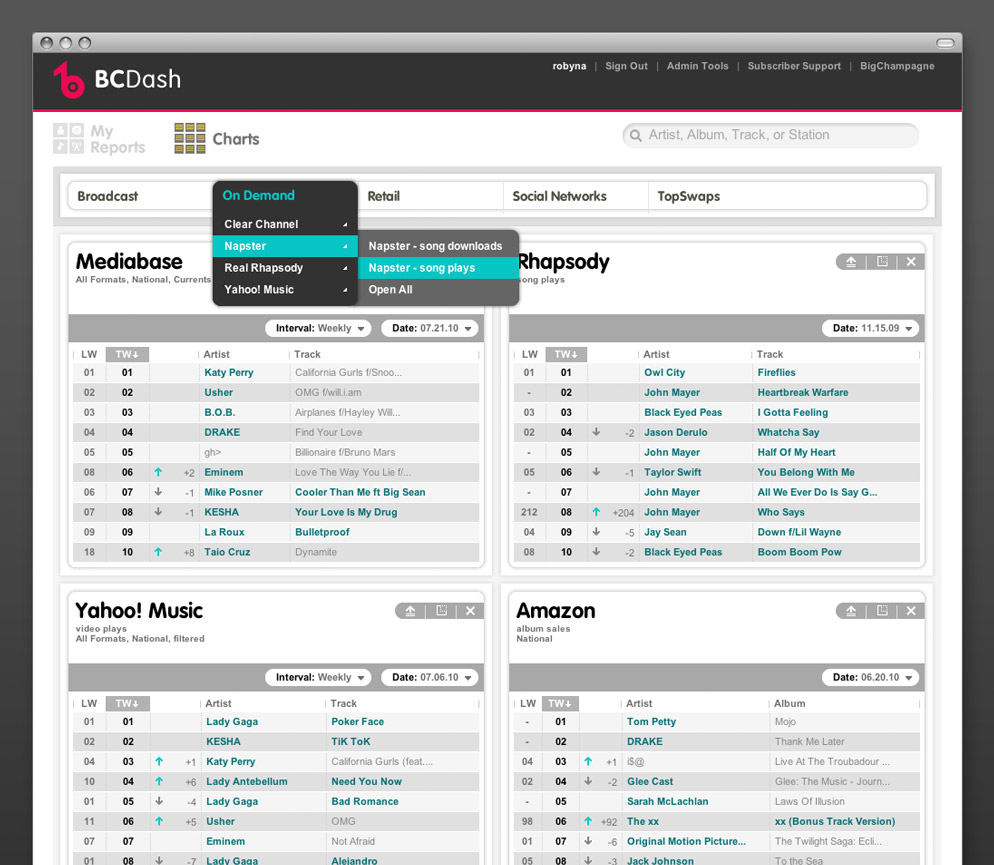Export the Yahoo! Music chart via upload icon
This screenshot has width=994, height=865.
click(410, 611)
